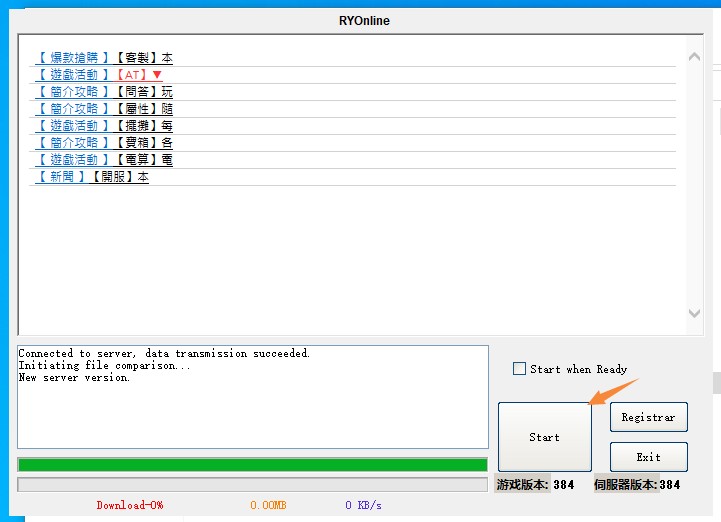This screenshot has width=721, height=522.
Task: Open the 【遊戲活動】【AT】 red link
Action: pyautogui.click(x=99, y=75)
